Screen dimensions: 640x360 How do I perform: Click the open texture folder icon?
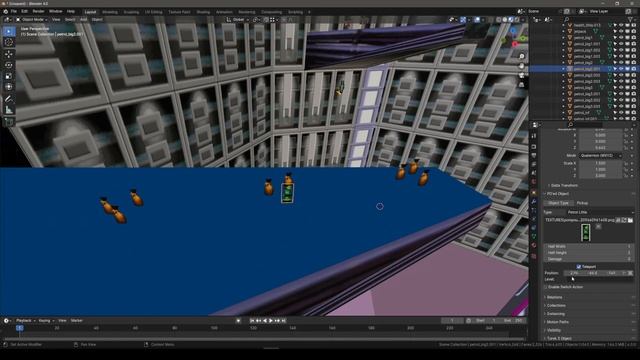630,220
